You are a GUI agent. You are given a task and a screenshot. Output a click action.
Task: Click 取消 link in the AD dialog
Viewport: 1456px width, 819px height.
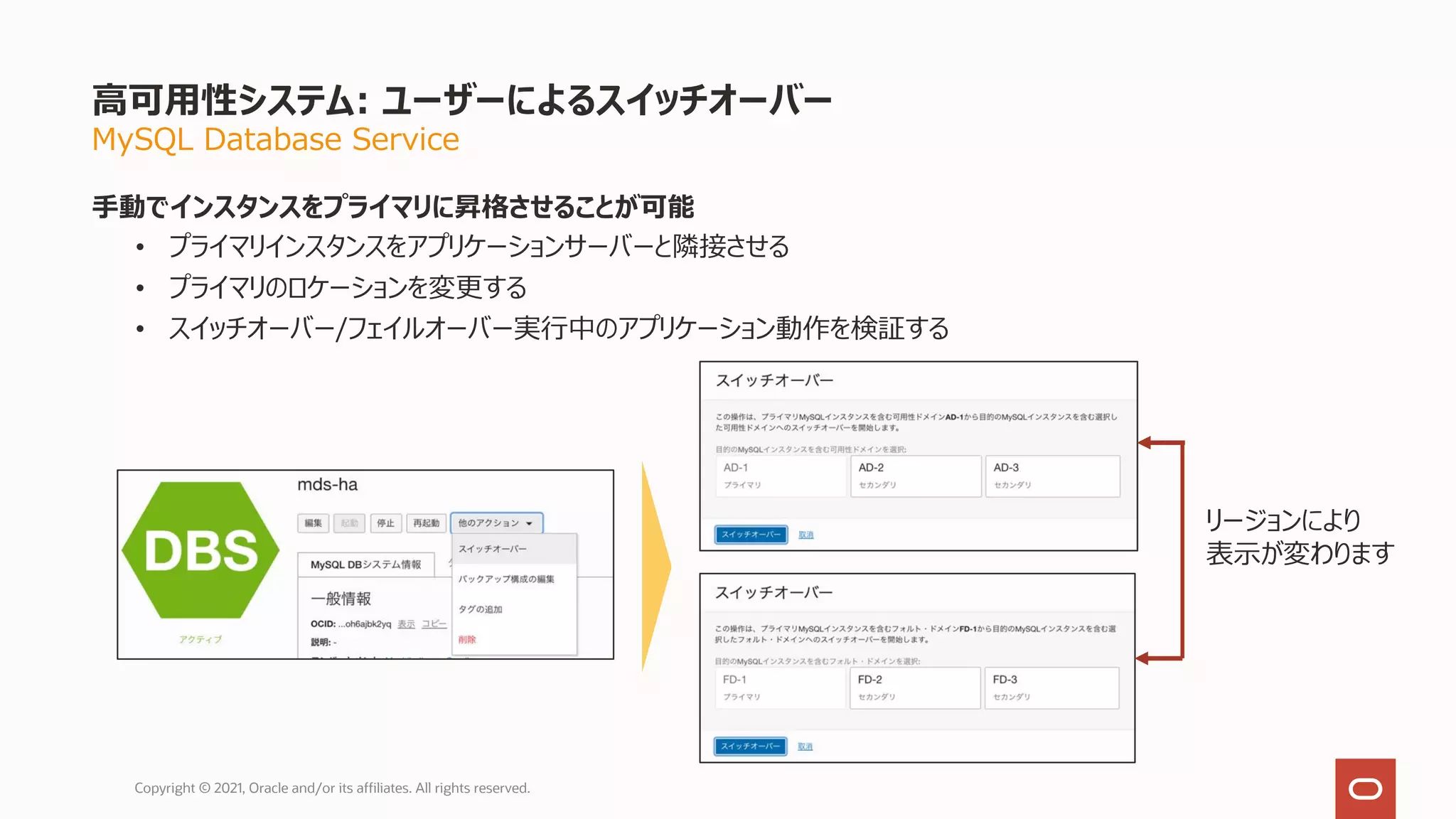[805, 535]
